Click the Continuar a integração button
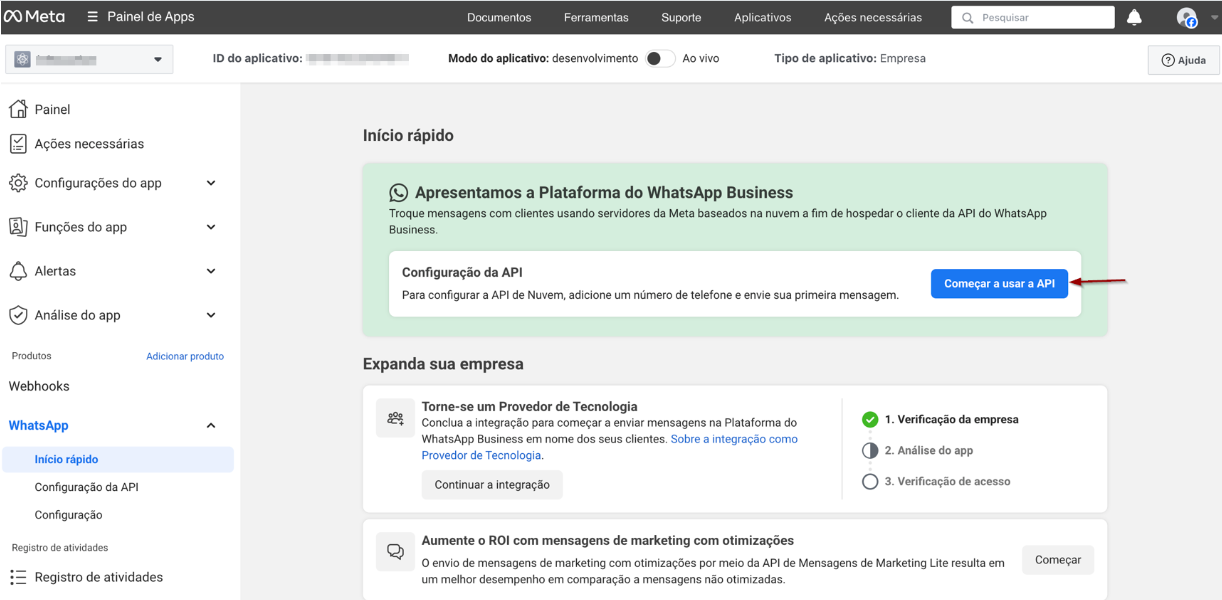The height and width of the screenshot is (600, 1222). (492, 485)
